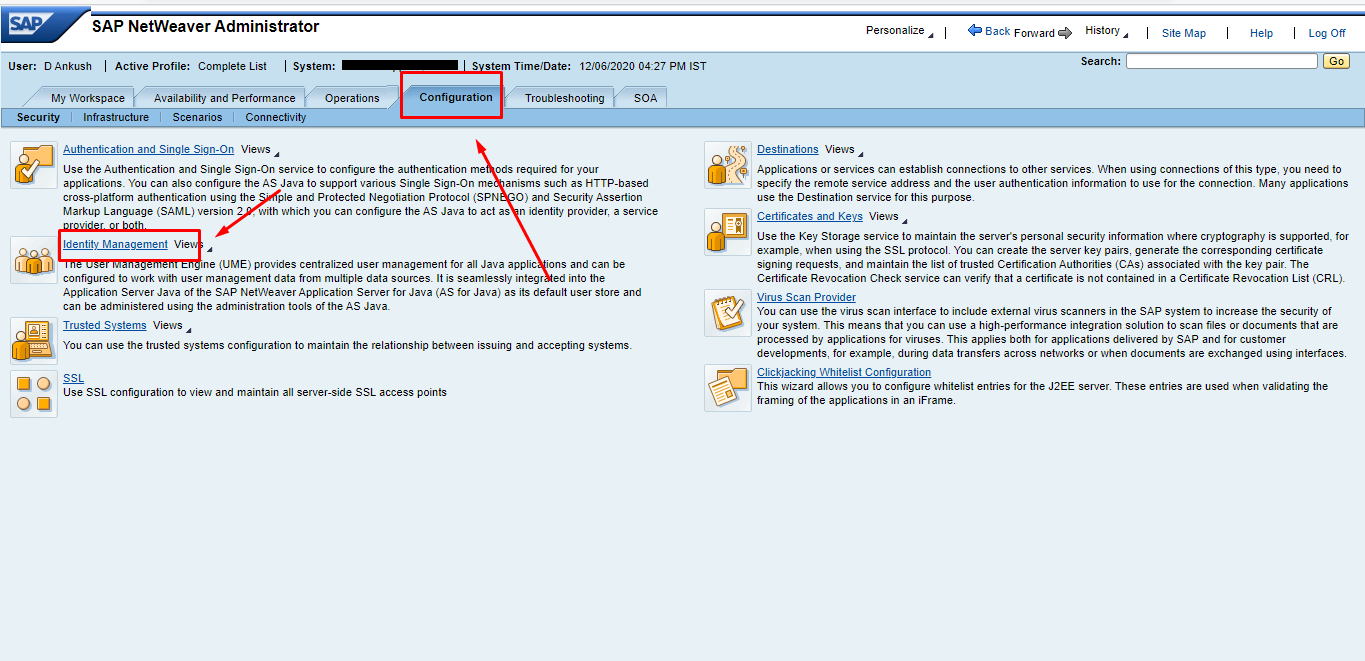Select the Security sub-tab

tap(38, 117)
